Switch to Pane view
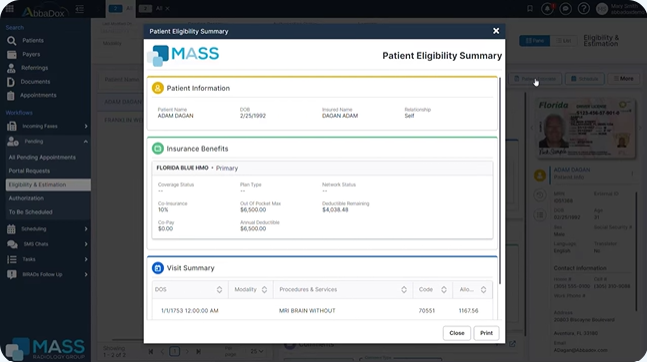Viewport: 647px width, 362px height. tap(534, 40)
